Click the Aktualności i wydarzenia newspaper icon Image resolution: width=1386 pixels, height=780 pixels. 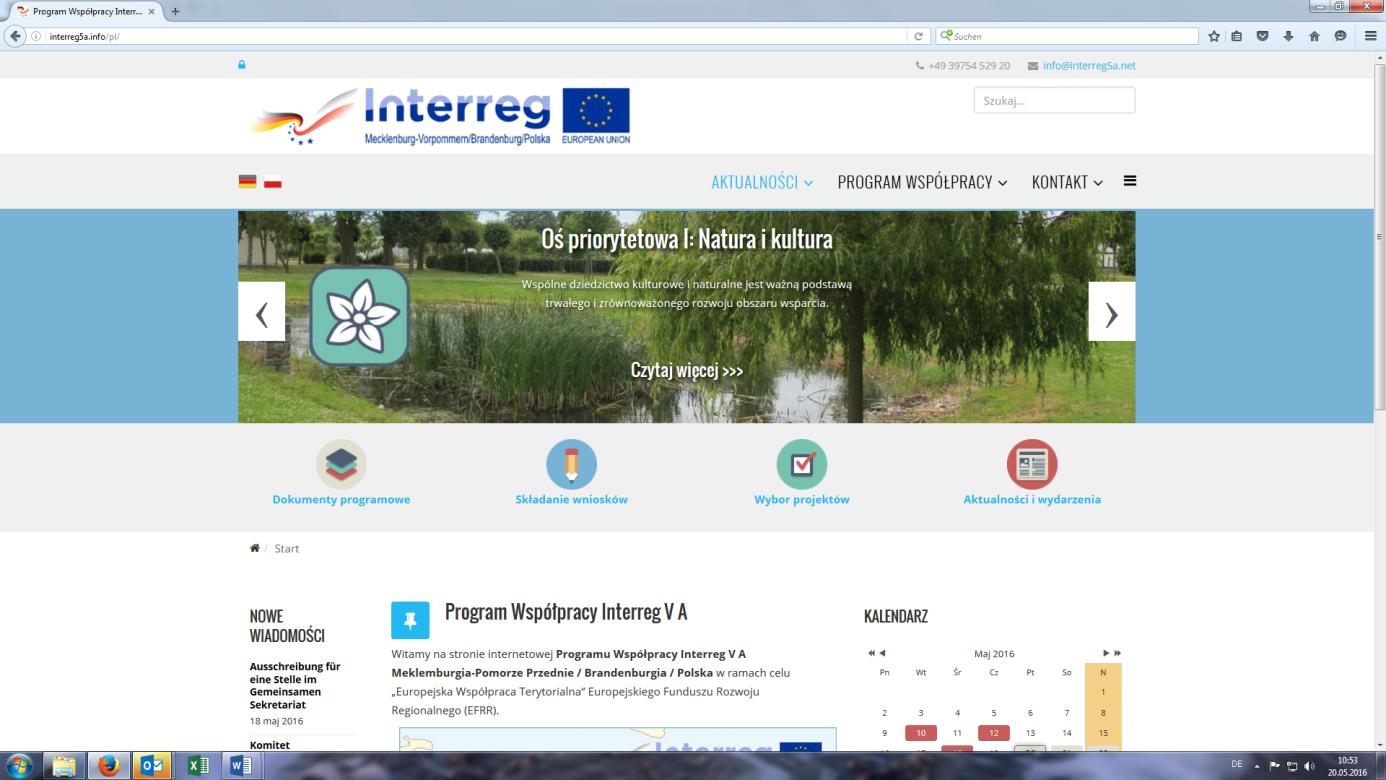click(x=1032, y=464)
